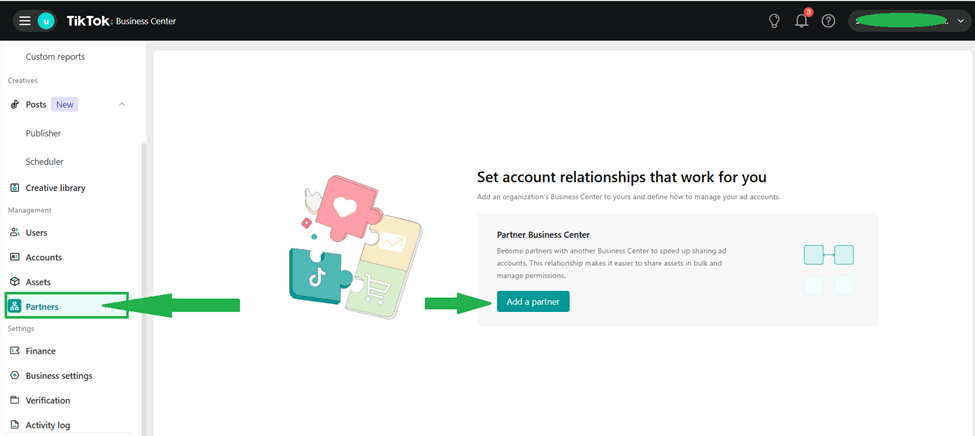Click the Add a partner button
Image resolution: width=975 pixels, height=436 pixels.
pos(533,302)
